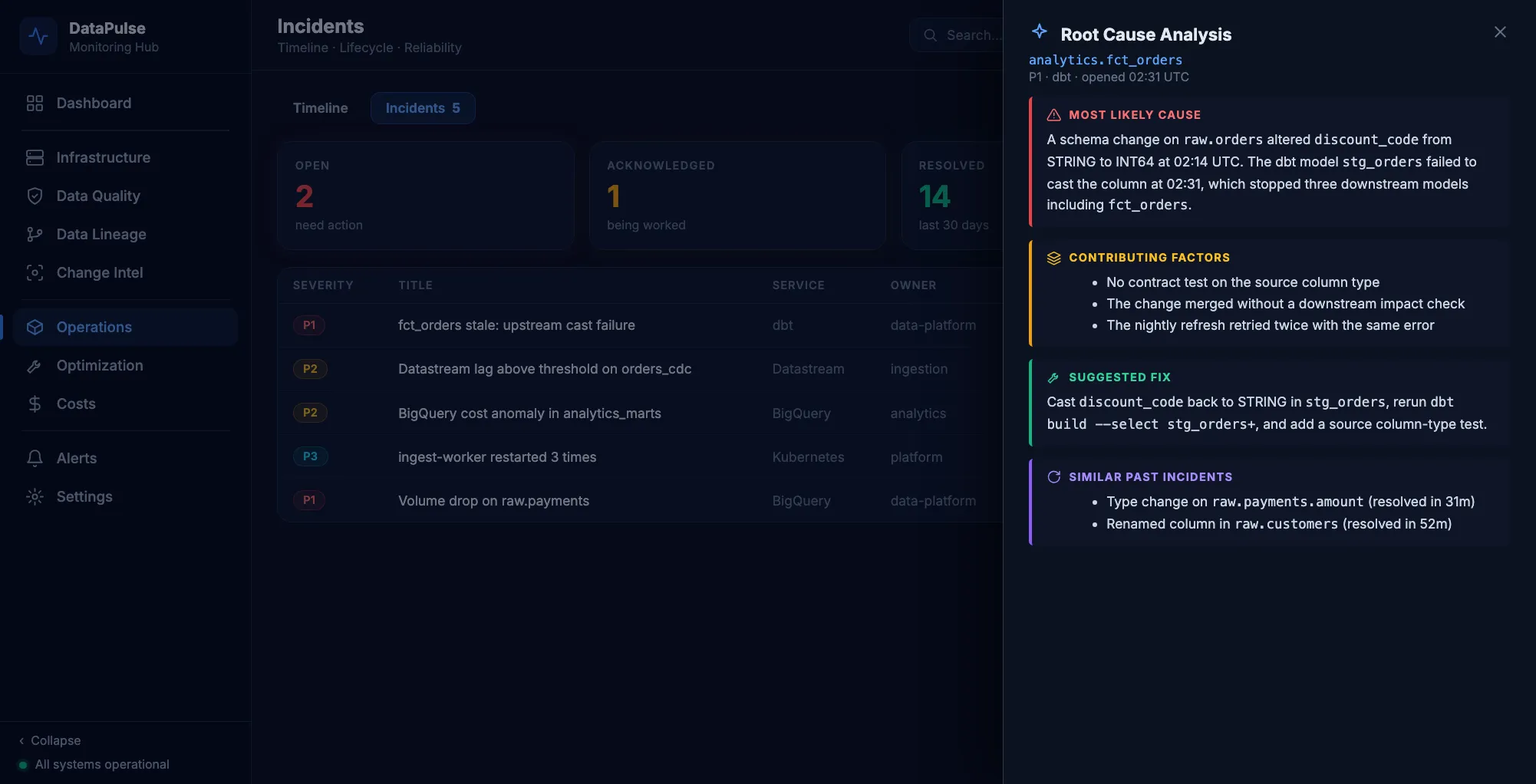Viewport: 1536px width, 784px height.
Task: Click the Operations cube icon
Action: tap(35, 327)
